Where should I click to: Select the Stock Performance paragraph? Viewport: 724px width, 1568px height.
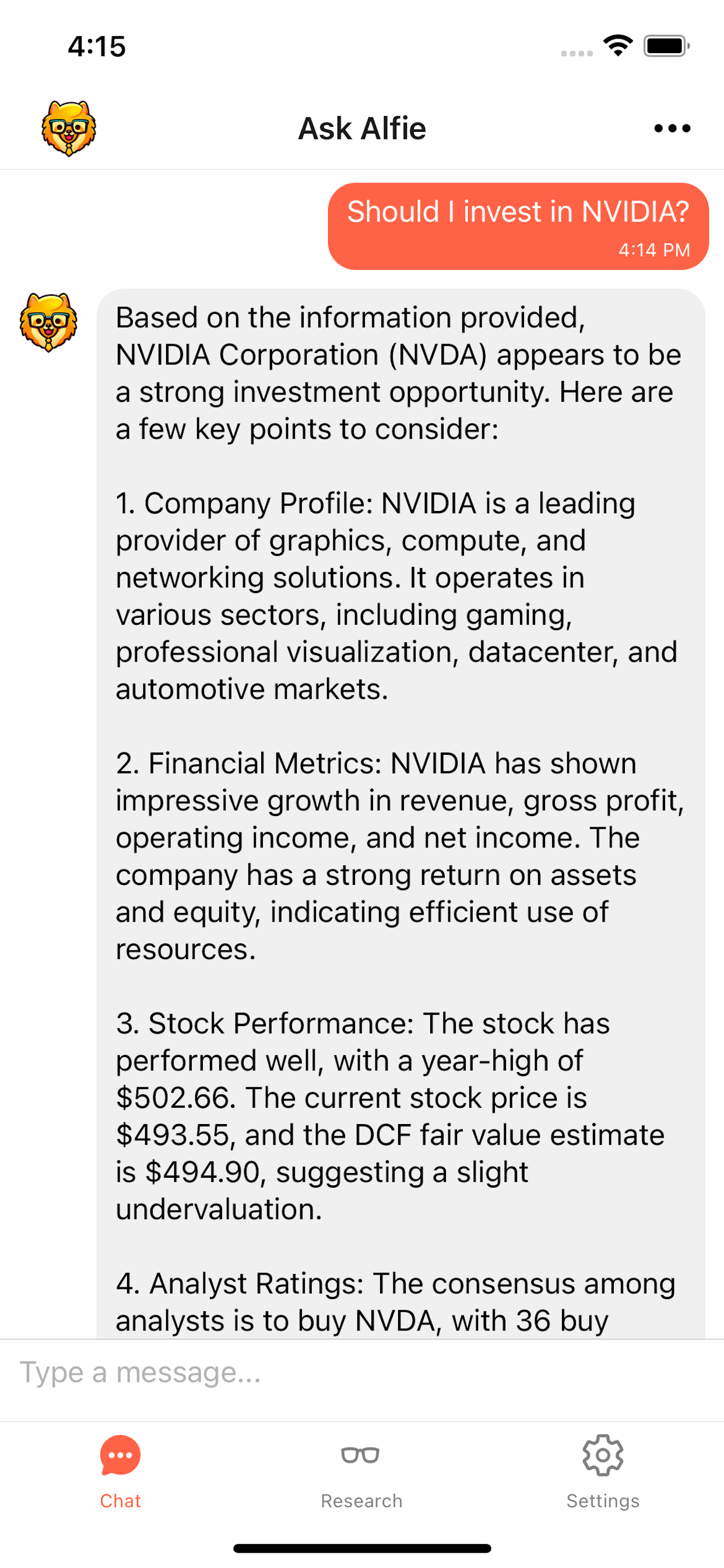tap(389, 1116)
